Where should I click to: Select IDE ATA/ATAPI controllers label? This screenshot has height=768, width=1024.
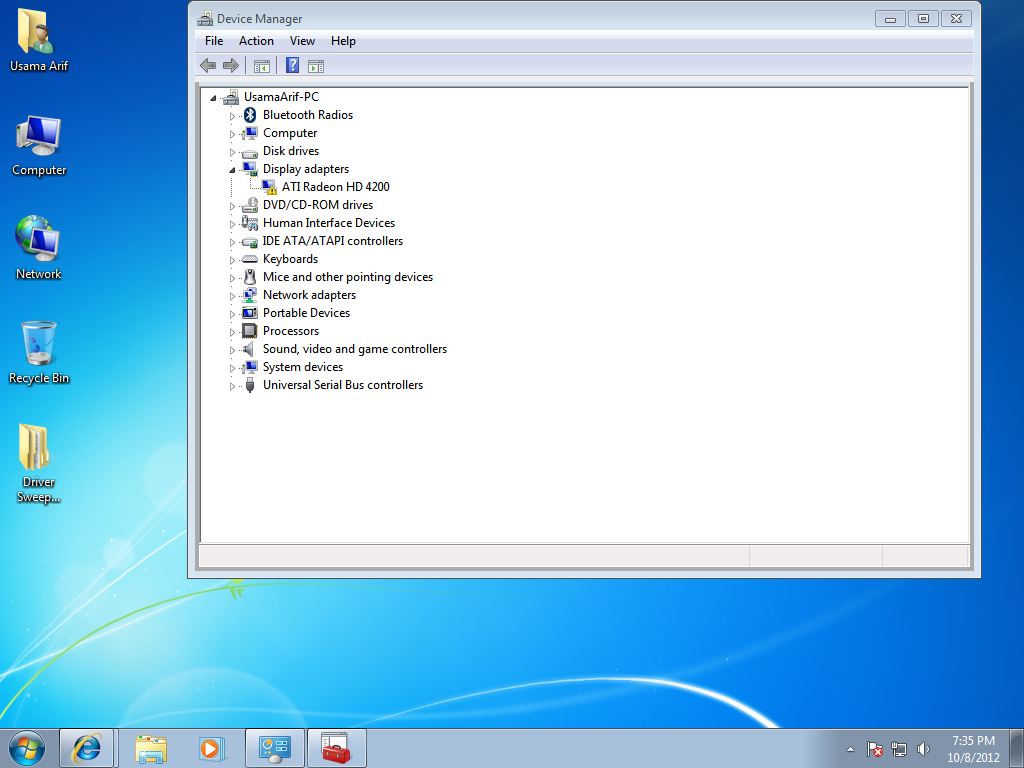click(x=332, y=241)
